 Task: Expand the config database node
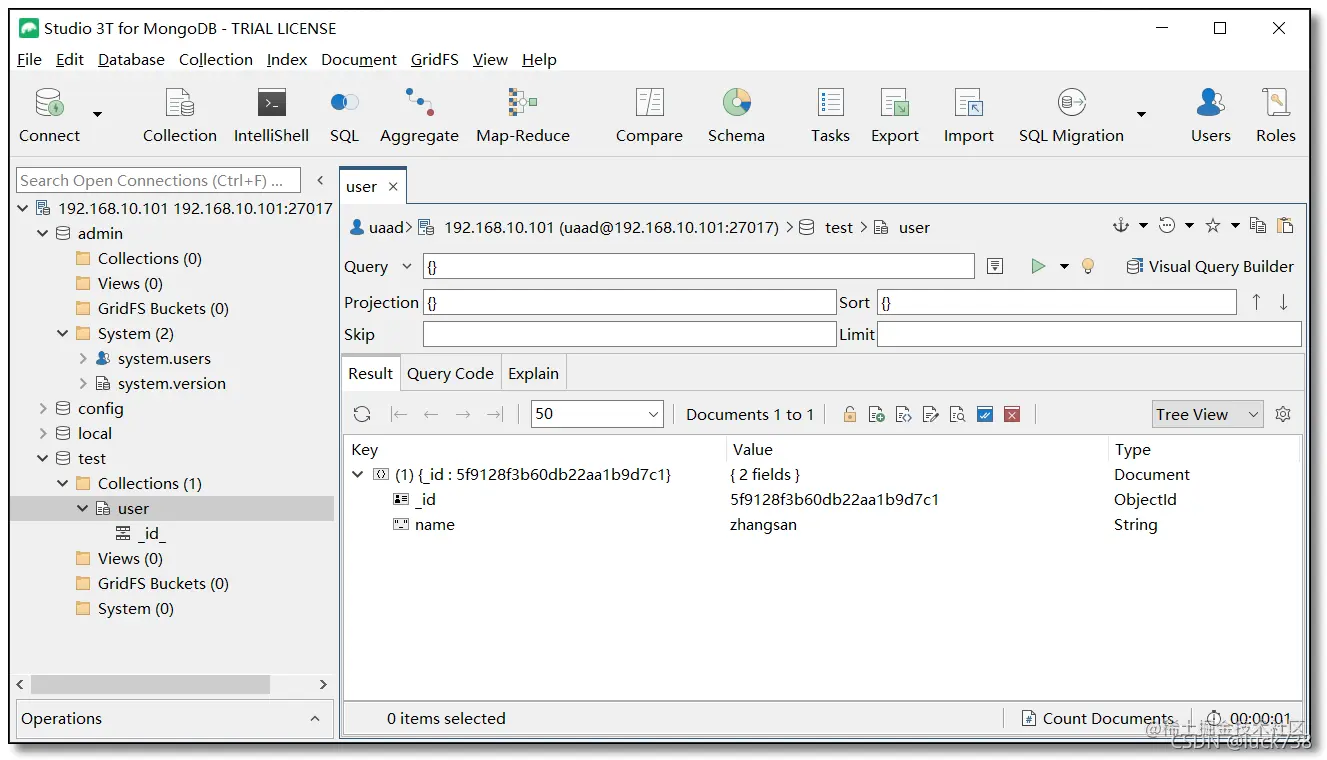pos(42,408)
